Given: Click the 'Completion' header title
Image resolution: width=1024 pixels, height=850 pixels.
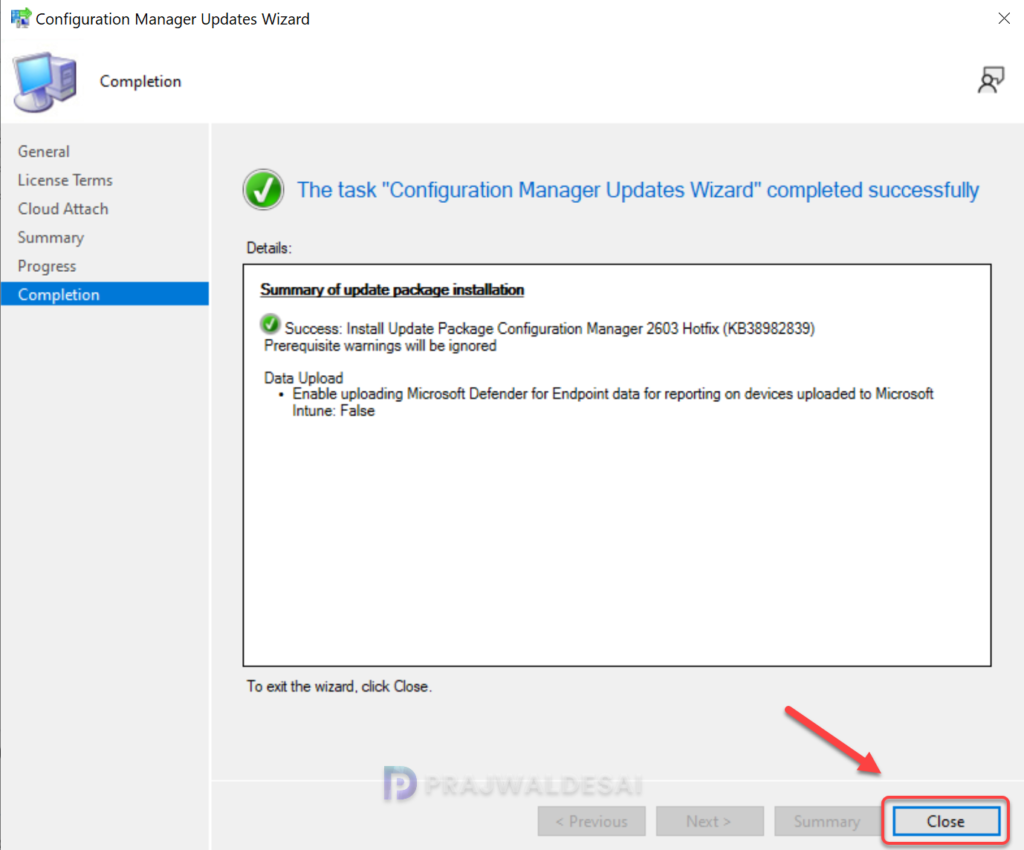Looking at the screenshot, I should 140,81.
